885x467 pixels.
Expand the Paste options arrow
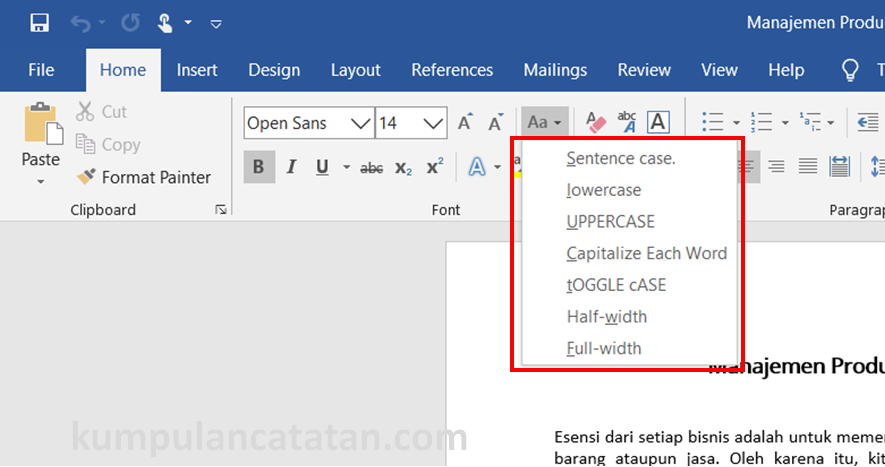(41, 182)
